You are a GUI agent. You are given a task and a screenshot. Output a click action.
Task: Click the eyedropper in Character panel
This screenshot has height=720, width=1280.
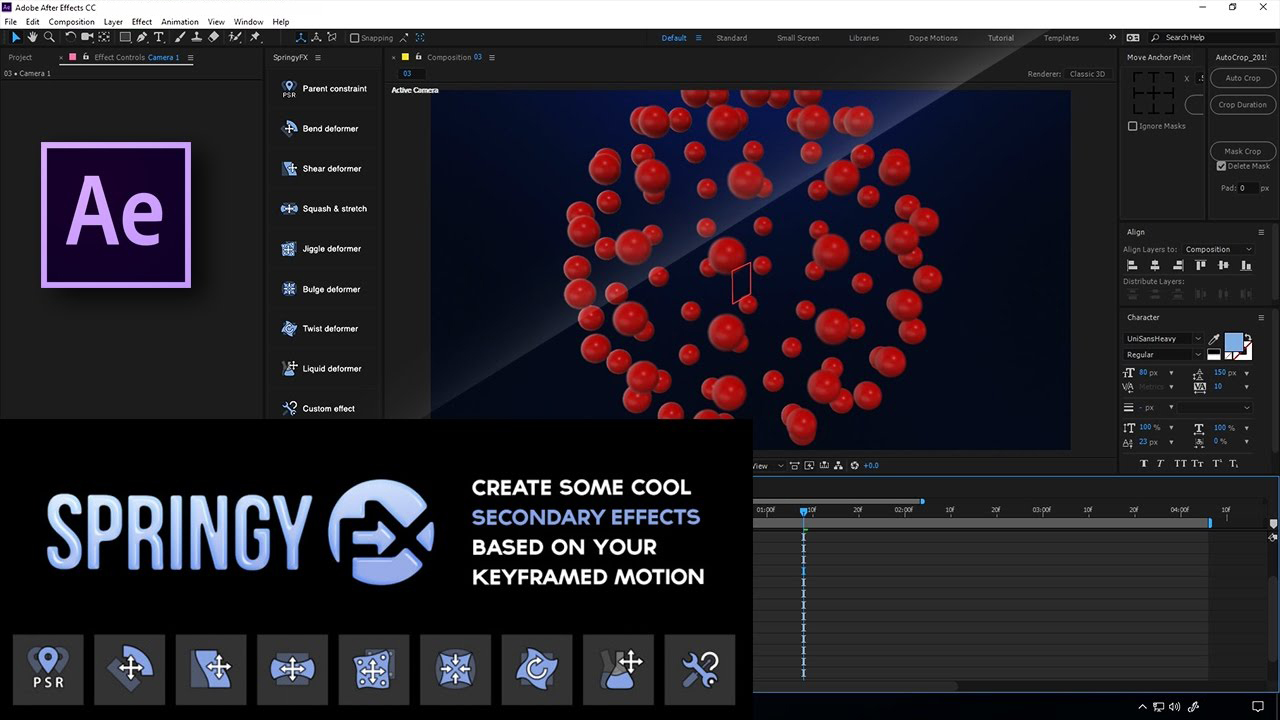(1214, 340)
